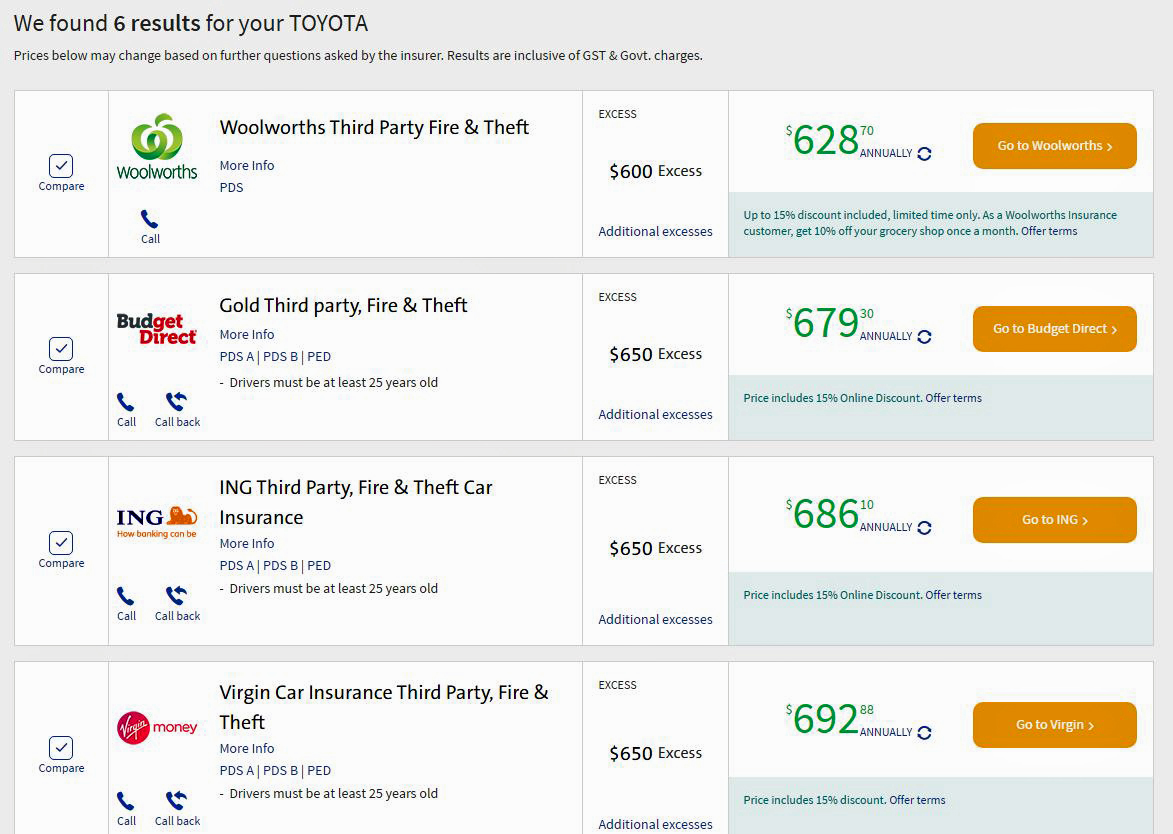Open More Info for Woolworths policy
The width and height of the screenshot is (1173, 834).
247,166
